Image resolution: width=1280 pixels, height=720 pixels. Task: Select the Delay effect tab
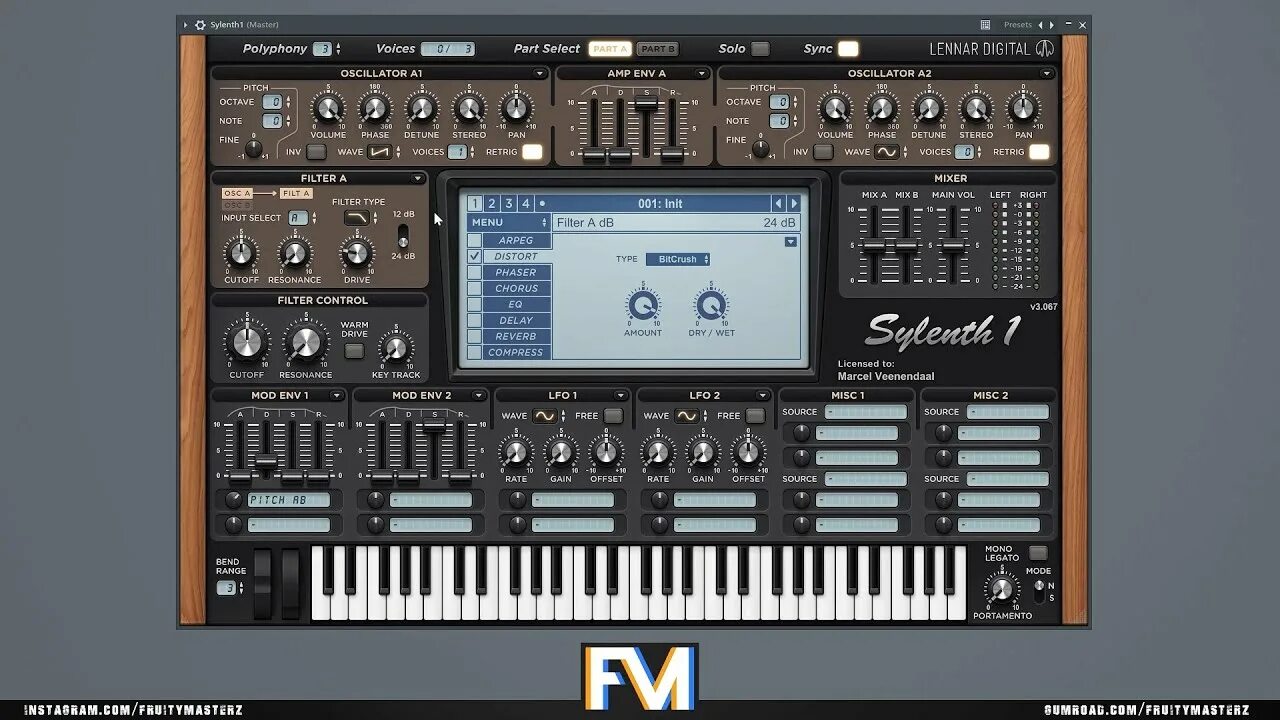click(x=517, y=321)
